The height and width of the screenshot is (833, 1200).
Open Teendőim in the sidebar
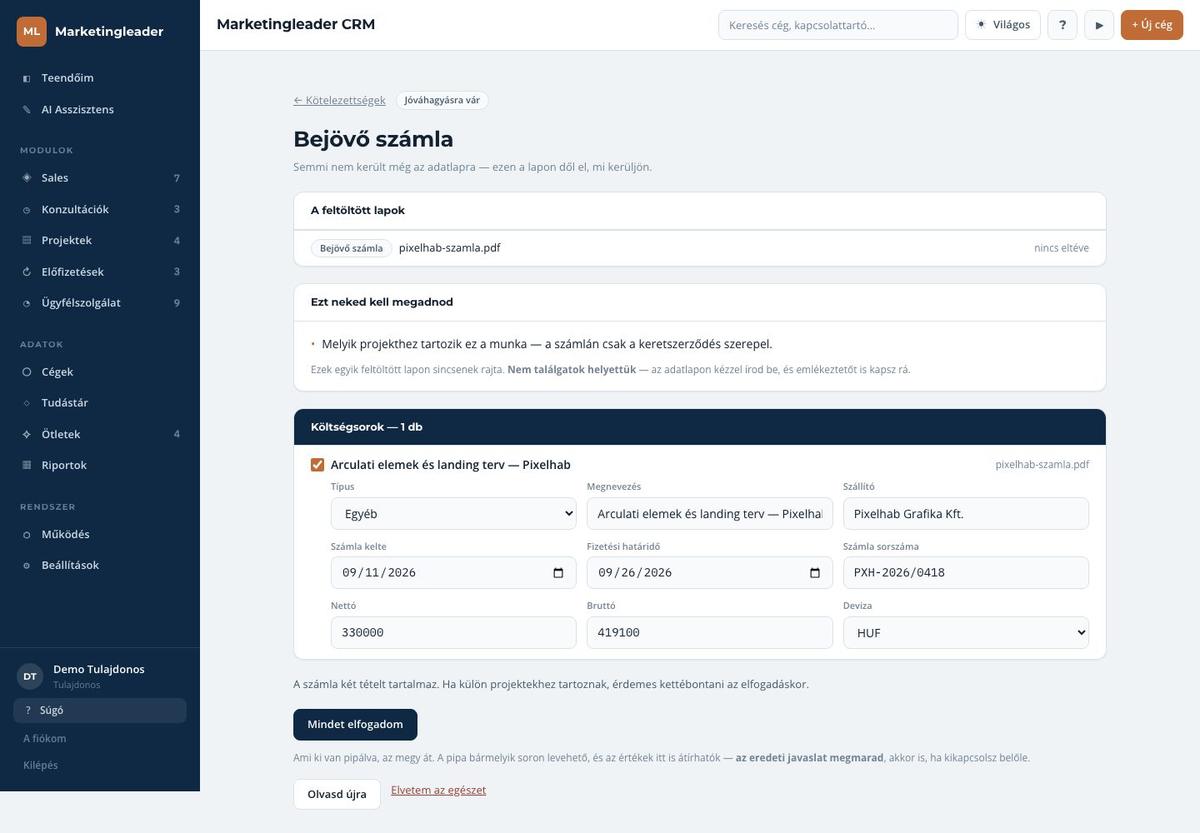pos(100,78)
